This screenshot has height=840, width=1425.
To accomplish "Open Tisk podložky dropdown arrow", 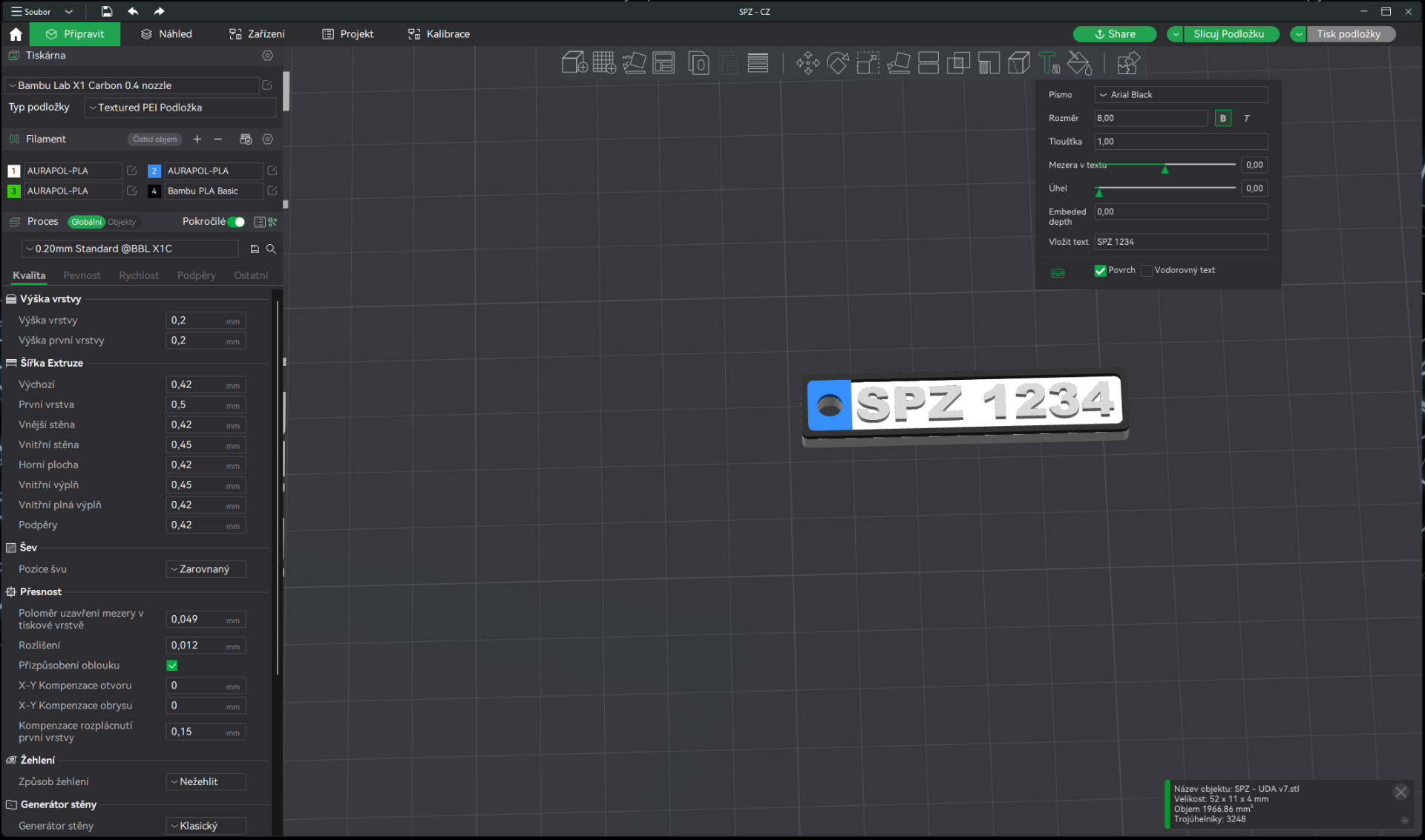I will pyautogui.click(x=1299, y=34).
